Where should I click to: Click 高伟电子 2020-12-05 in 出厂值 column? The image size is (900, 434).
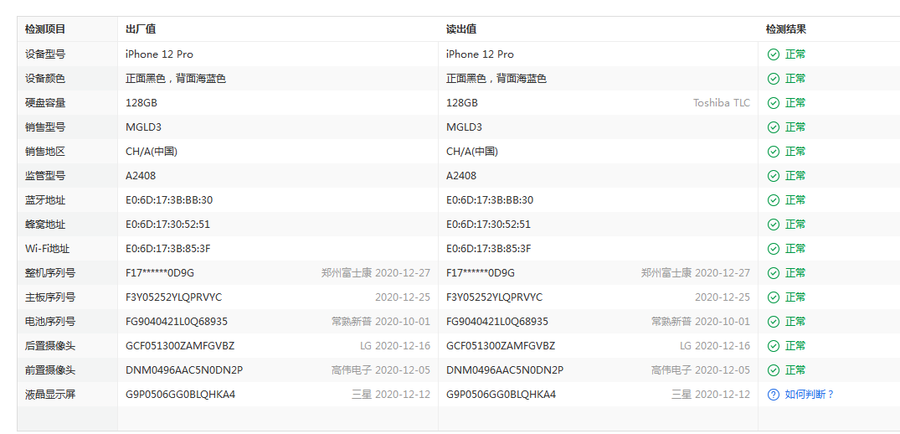point(381,370)
